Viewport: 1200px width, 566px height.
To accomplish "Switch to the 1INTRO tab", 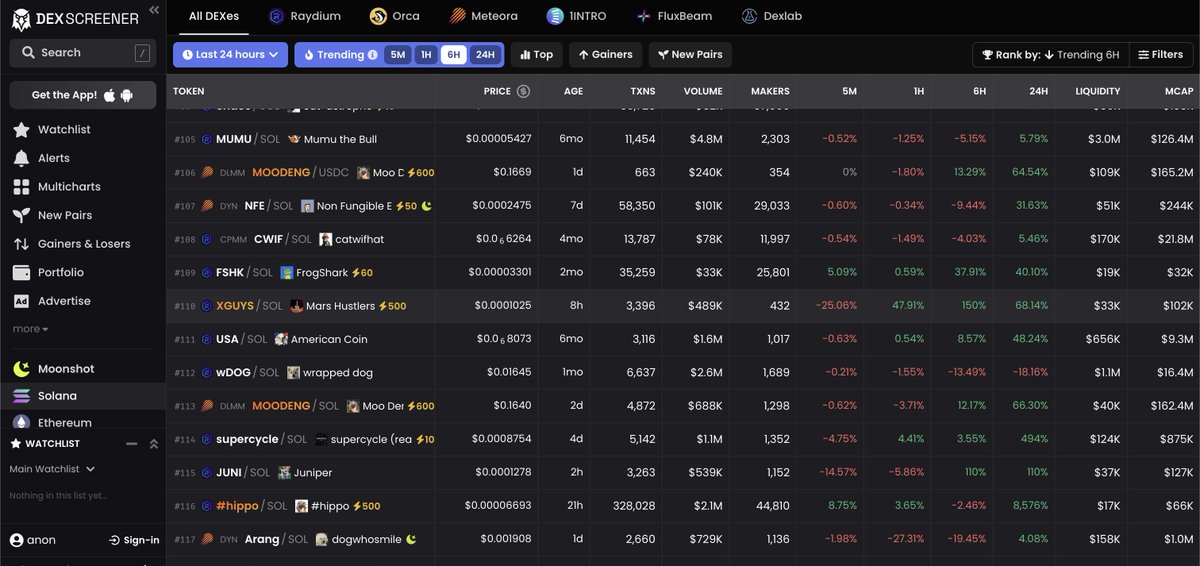I will point(576,17).
